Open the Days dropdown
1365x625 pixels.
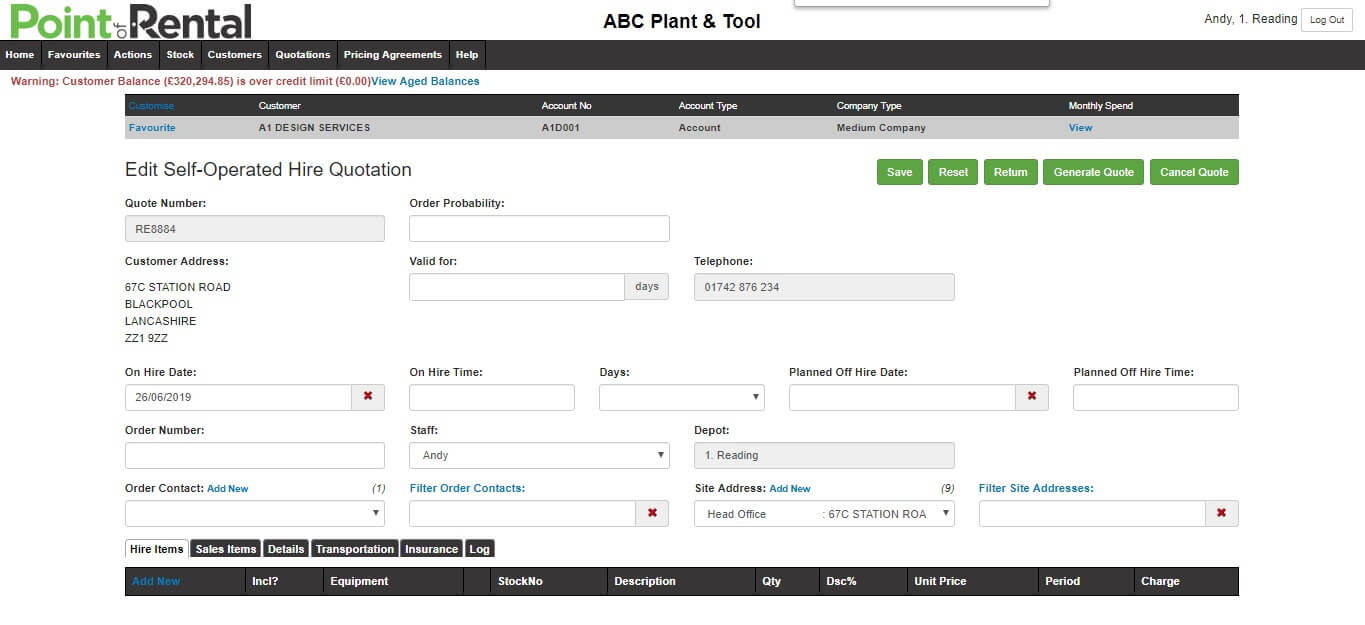pyautogui.click(x=682, y=397)
